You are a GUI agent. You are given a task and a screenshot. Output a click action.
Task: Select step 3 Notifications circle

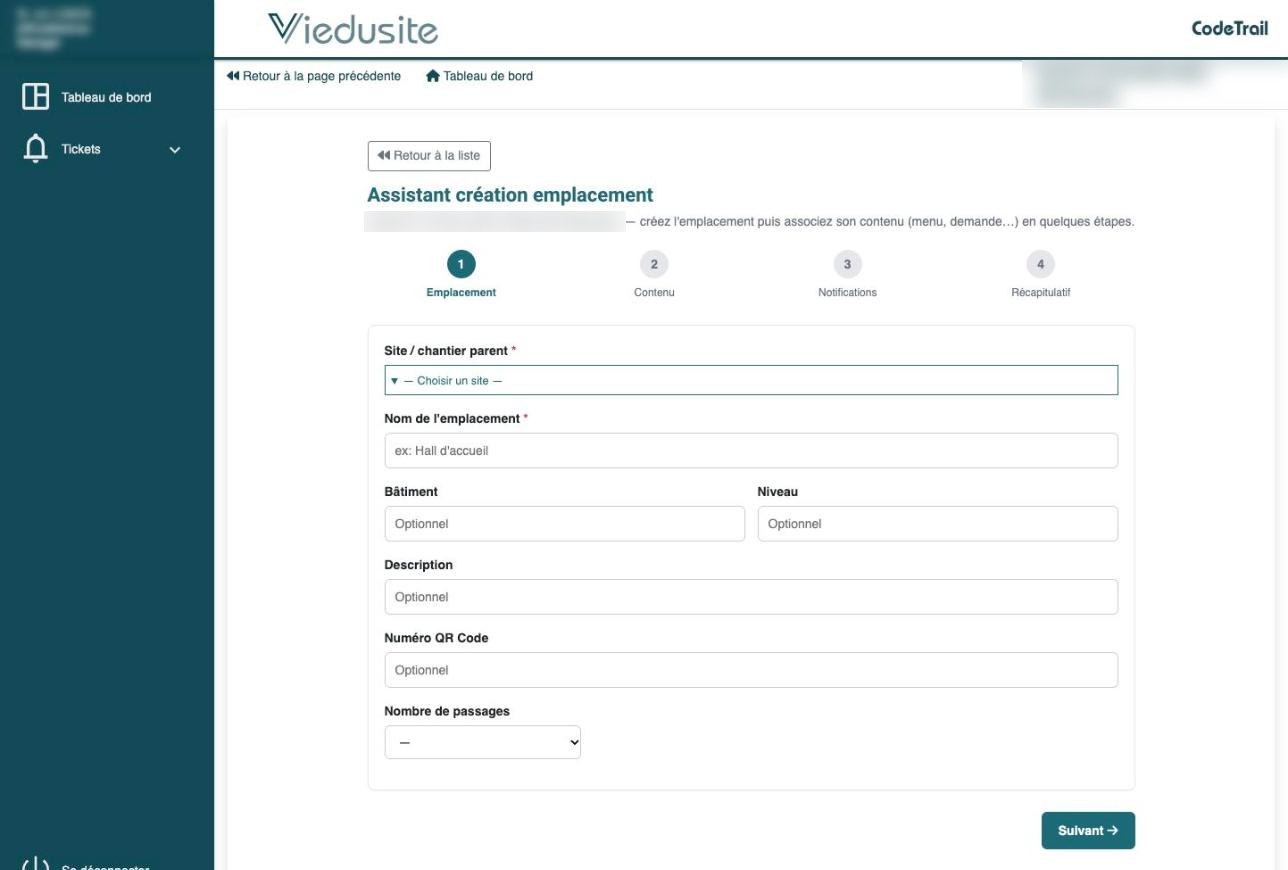coord(847,264)
